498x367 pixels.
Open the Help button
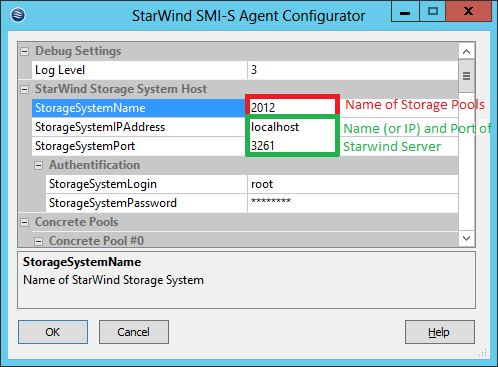coord(440,332)
